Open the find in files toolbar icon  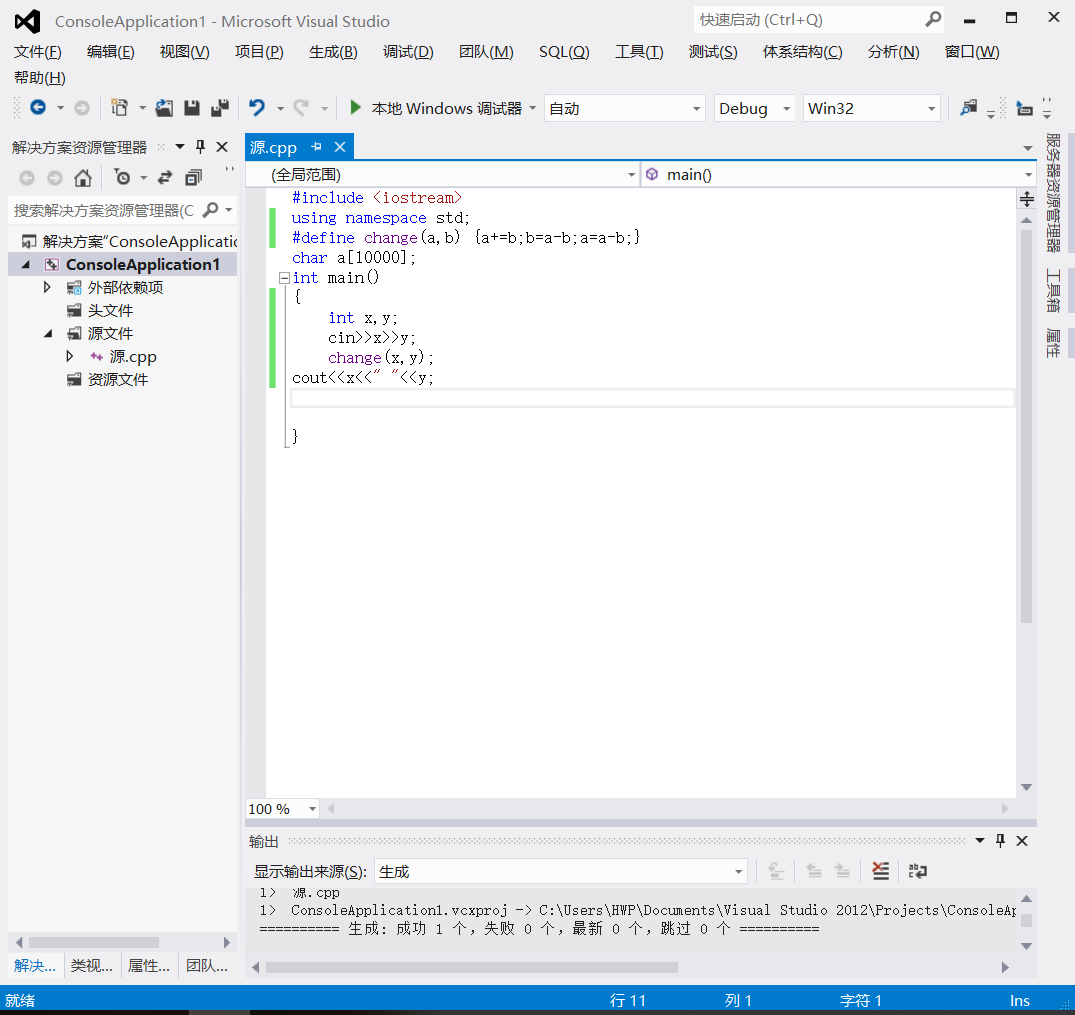(x=968, y=108)
